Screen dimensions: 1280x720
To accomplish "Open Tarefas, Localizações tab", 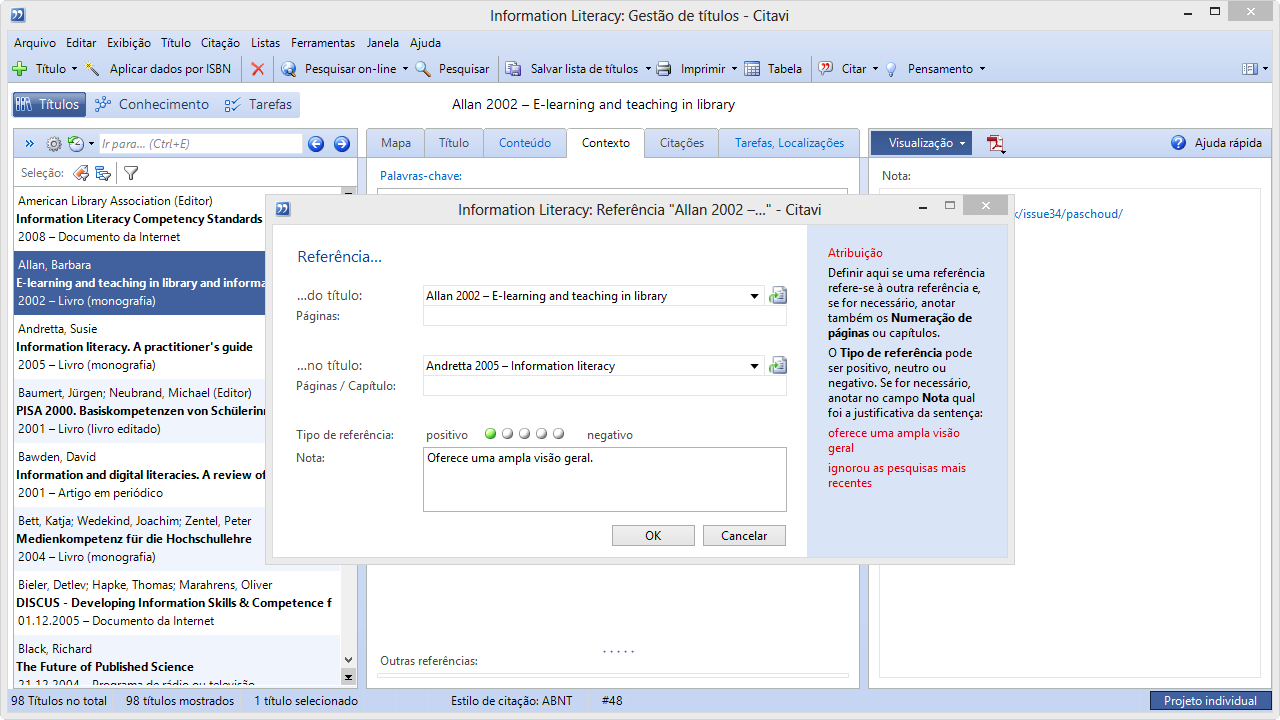I will tap(790, 143).
